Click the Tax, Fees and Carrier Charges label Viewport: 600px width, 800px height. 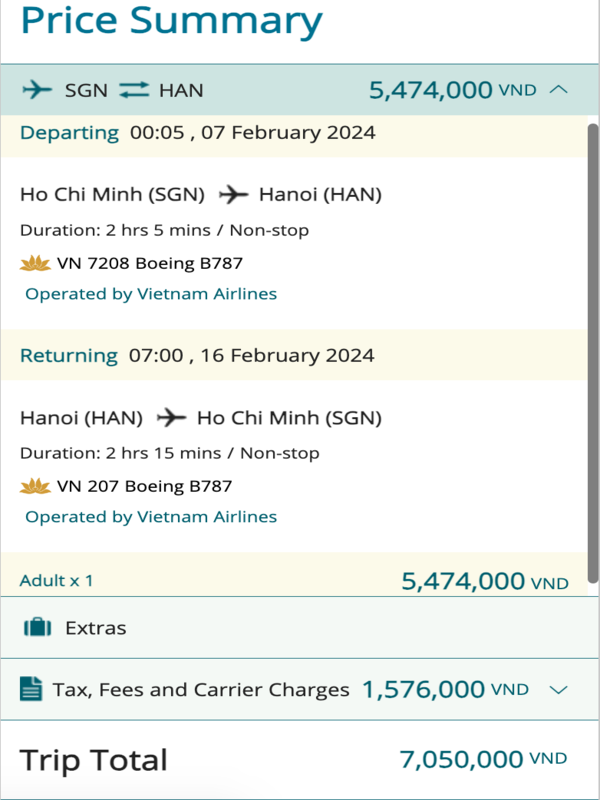(x=201, y=690)
